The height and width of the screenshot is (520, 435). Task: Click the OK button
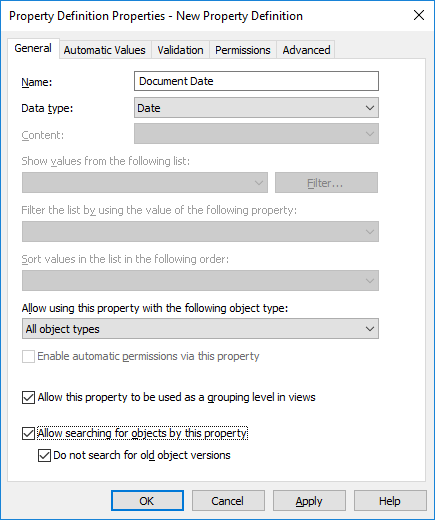(147, 501)
